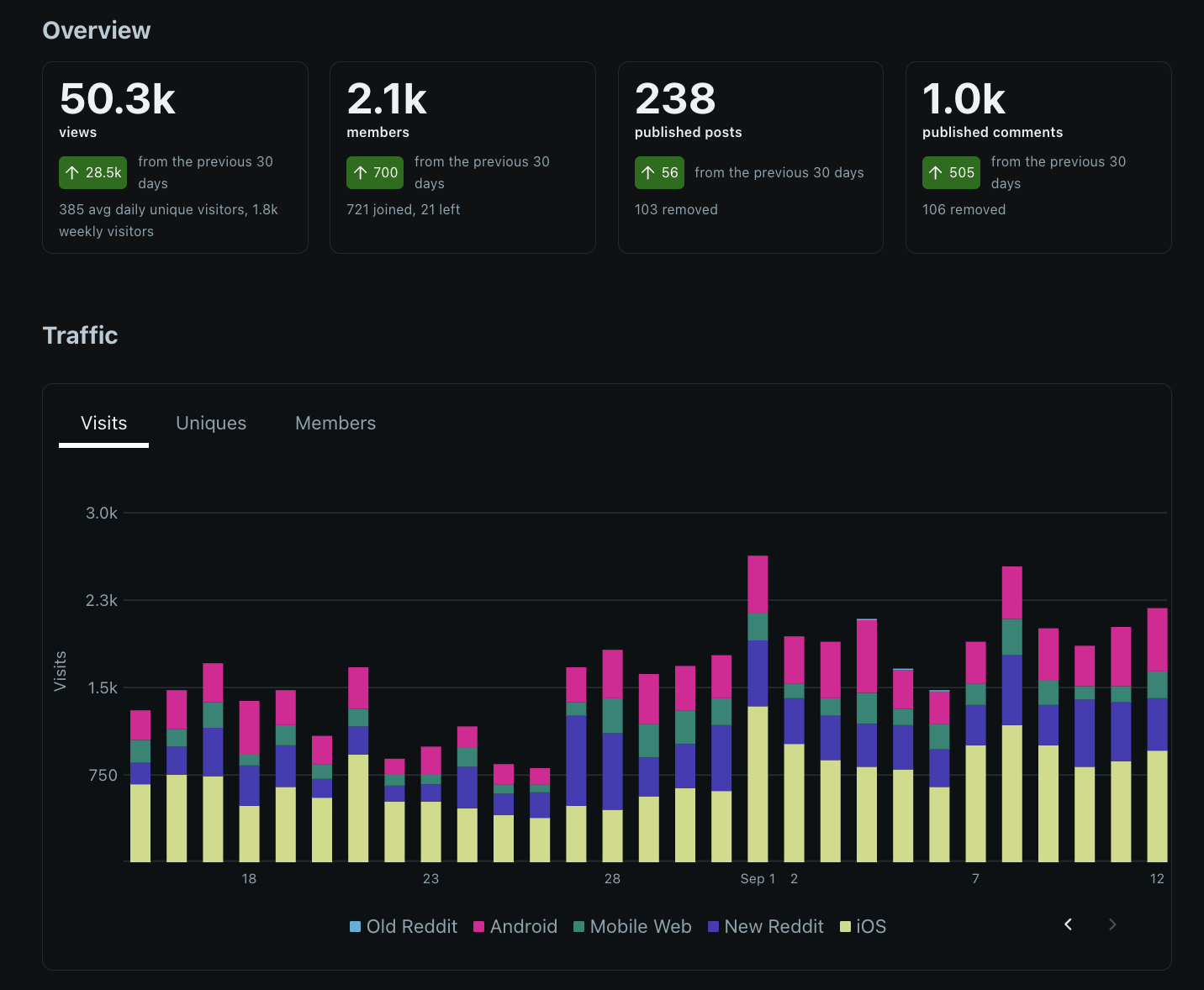Go to previous chart period arrow
This screenshot has width=1204, height=990.
pyautogui.click(x=1068, y=924)
